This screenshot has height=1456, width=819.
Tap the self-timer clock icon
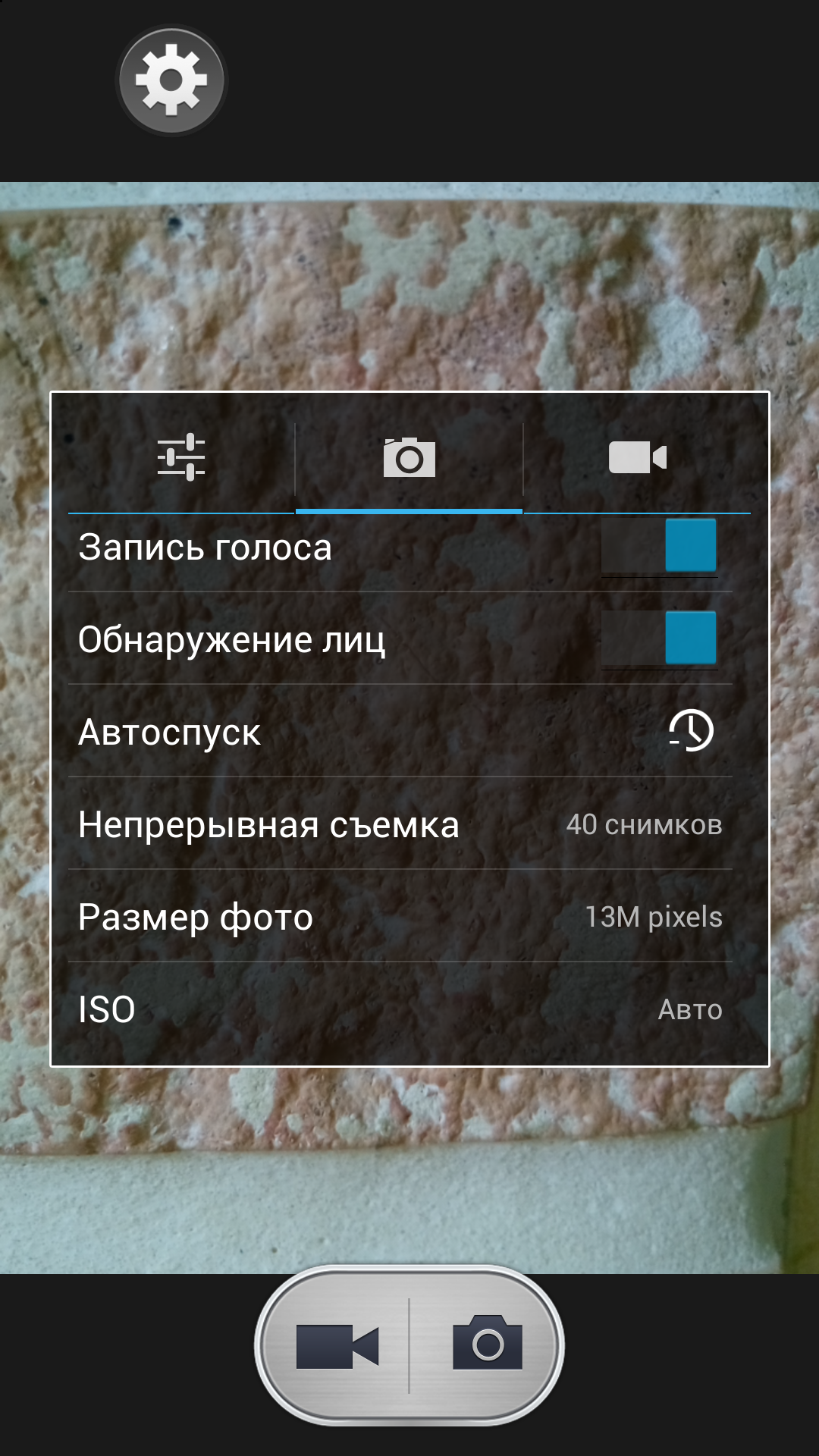coord(691,731)
